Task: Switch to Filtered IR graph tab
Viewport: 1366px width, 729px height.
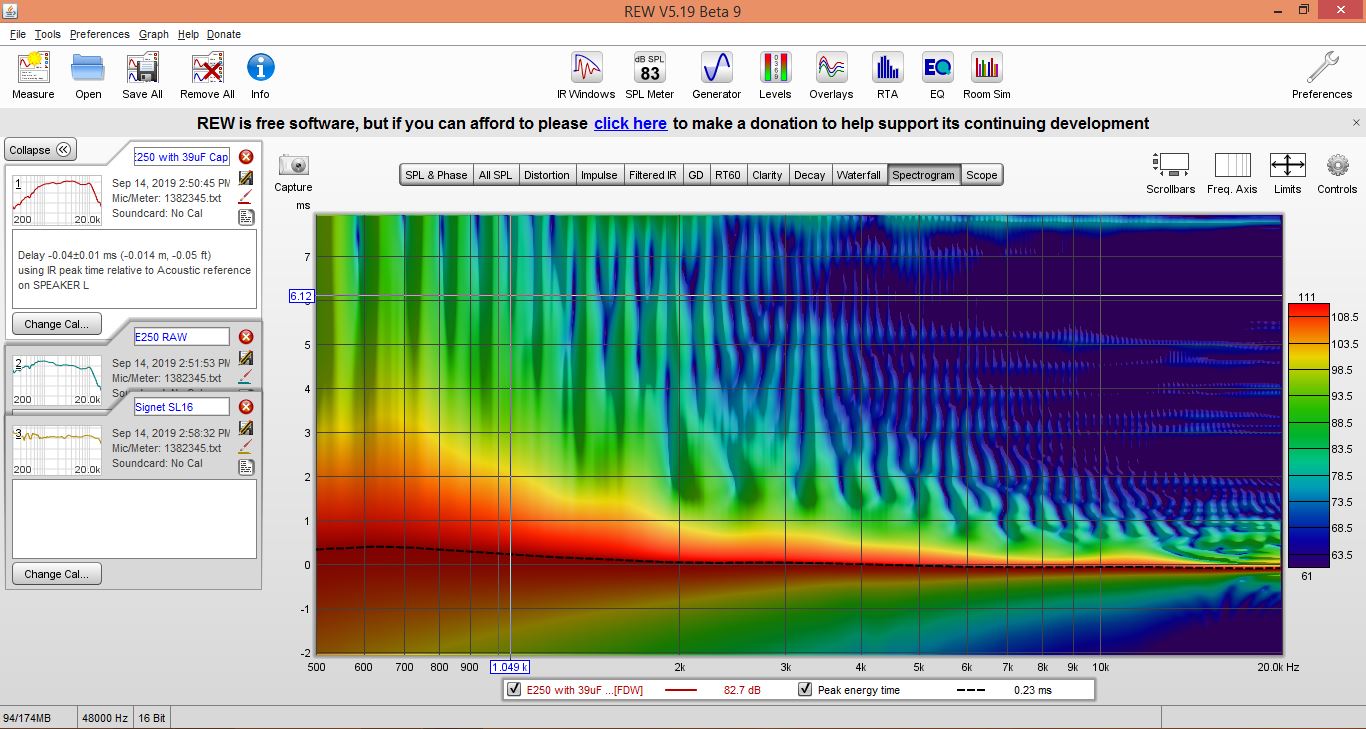Action: click(653, 175)
